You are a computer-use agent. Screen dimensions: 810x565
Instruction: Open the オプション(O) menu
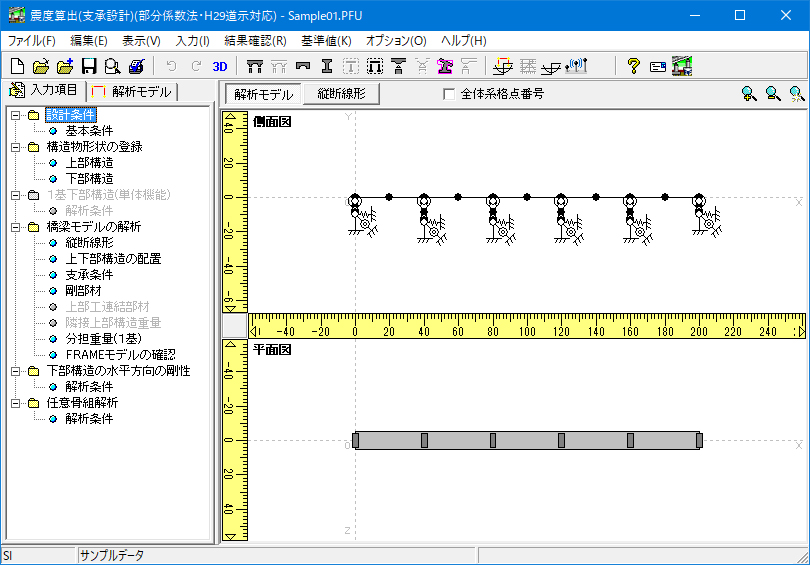coord(396,41)
